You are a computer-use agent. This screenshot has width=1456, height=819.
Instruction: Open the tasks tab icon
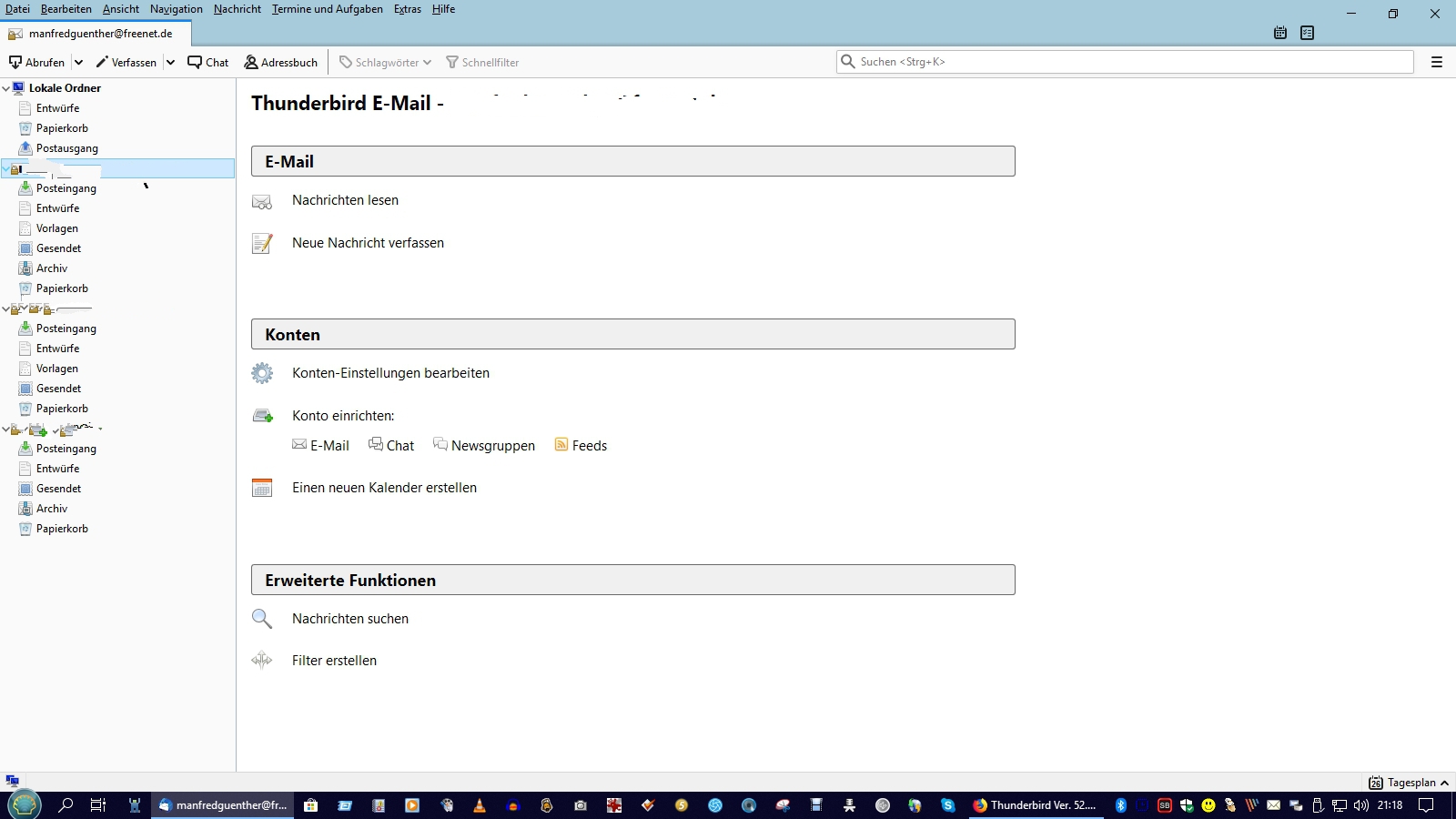pyautogui.click(x=1308, y=33)
